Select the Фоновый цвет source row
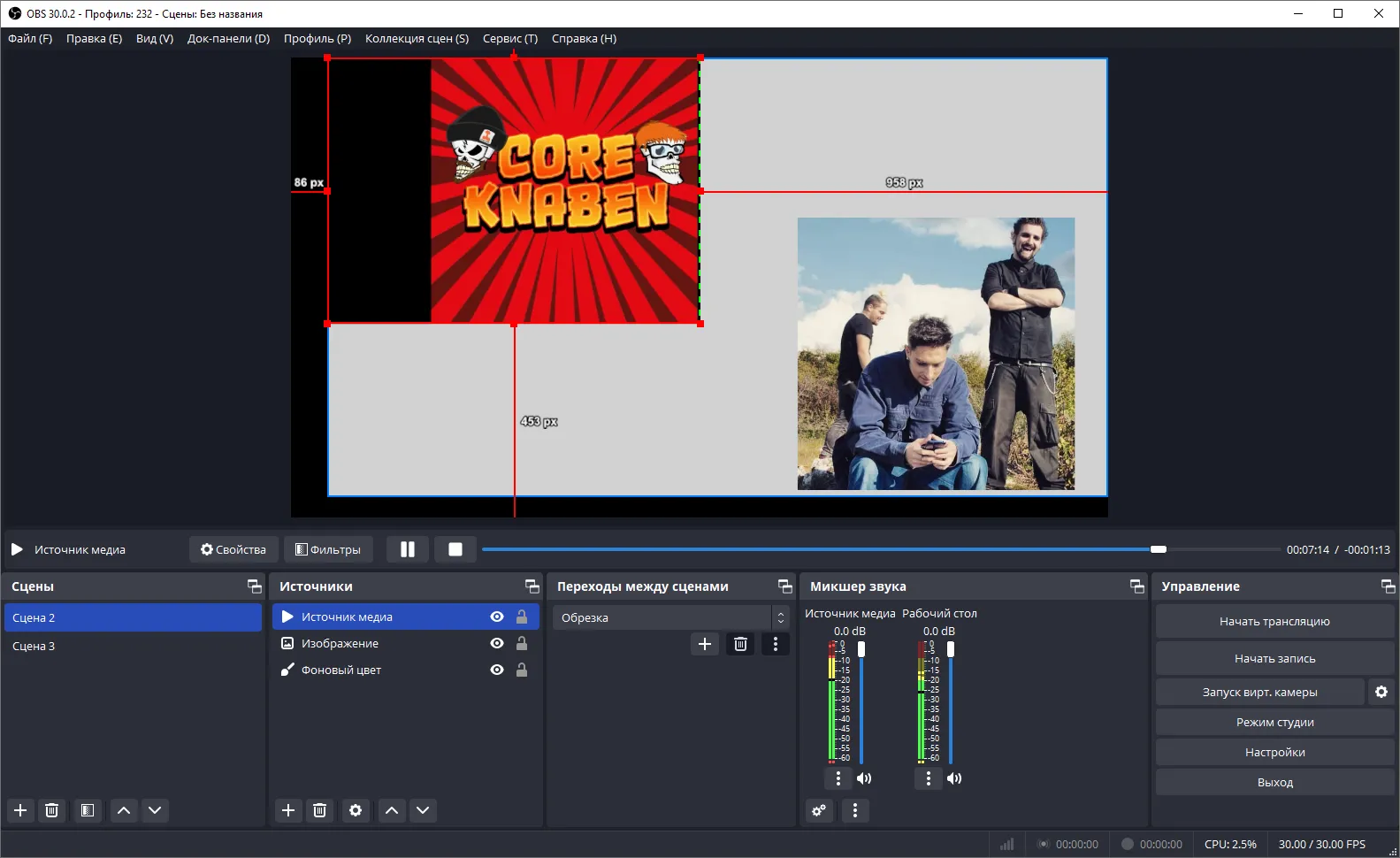The width and height of the screenshot is (1400, 858). pos(405,670)
